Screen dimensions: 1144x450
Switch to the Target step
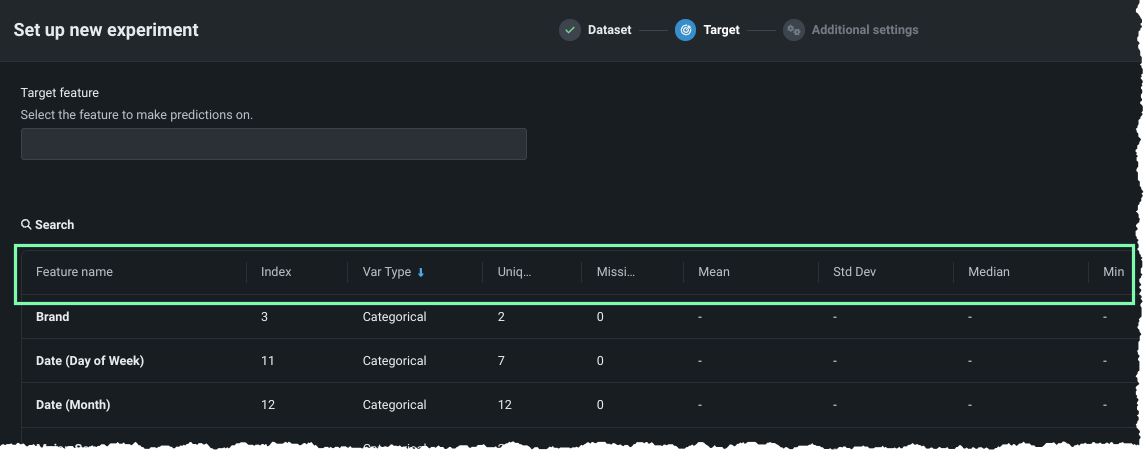[721, 30]
